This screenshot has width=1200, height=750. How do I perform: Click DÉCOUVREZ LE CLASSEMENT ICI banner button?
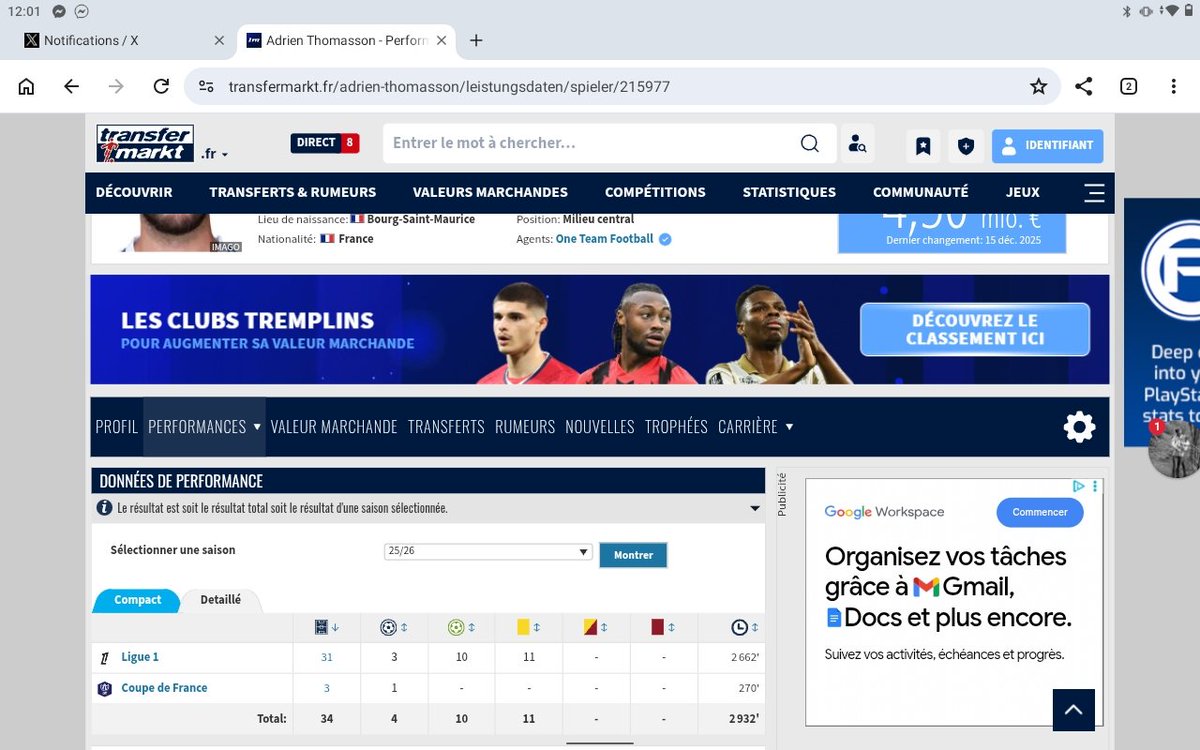[x=975, y=330]
